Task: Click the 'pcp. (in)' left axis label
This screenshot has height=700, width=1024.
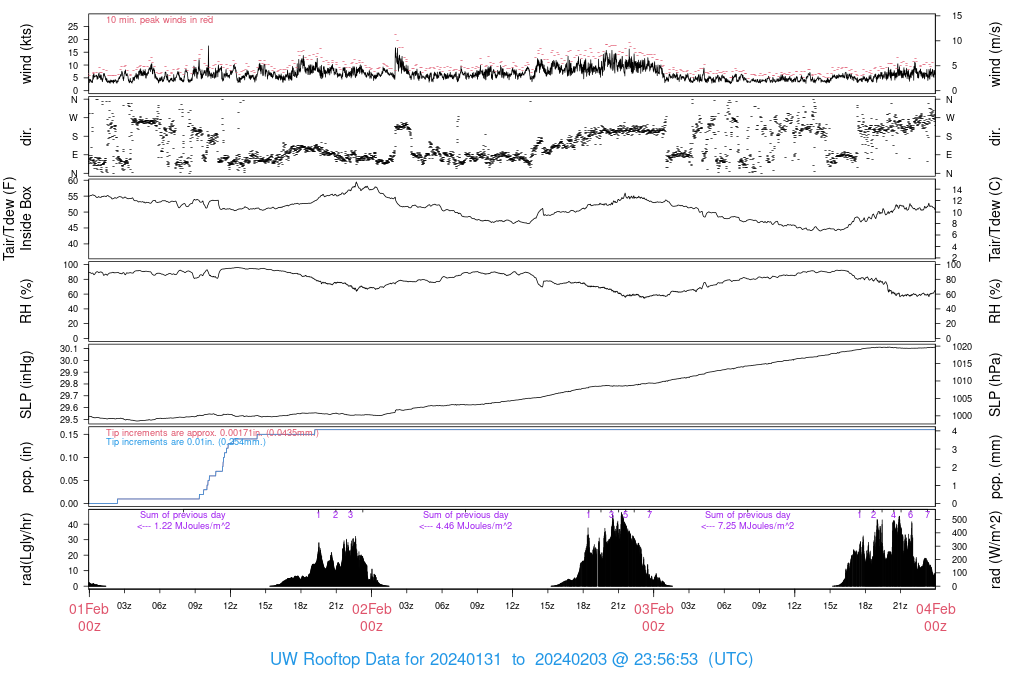Action: pos(28,466)
